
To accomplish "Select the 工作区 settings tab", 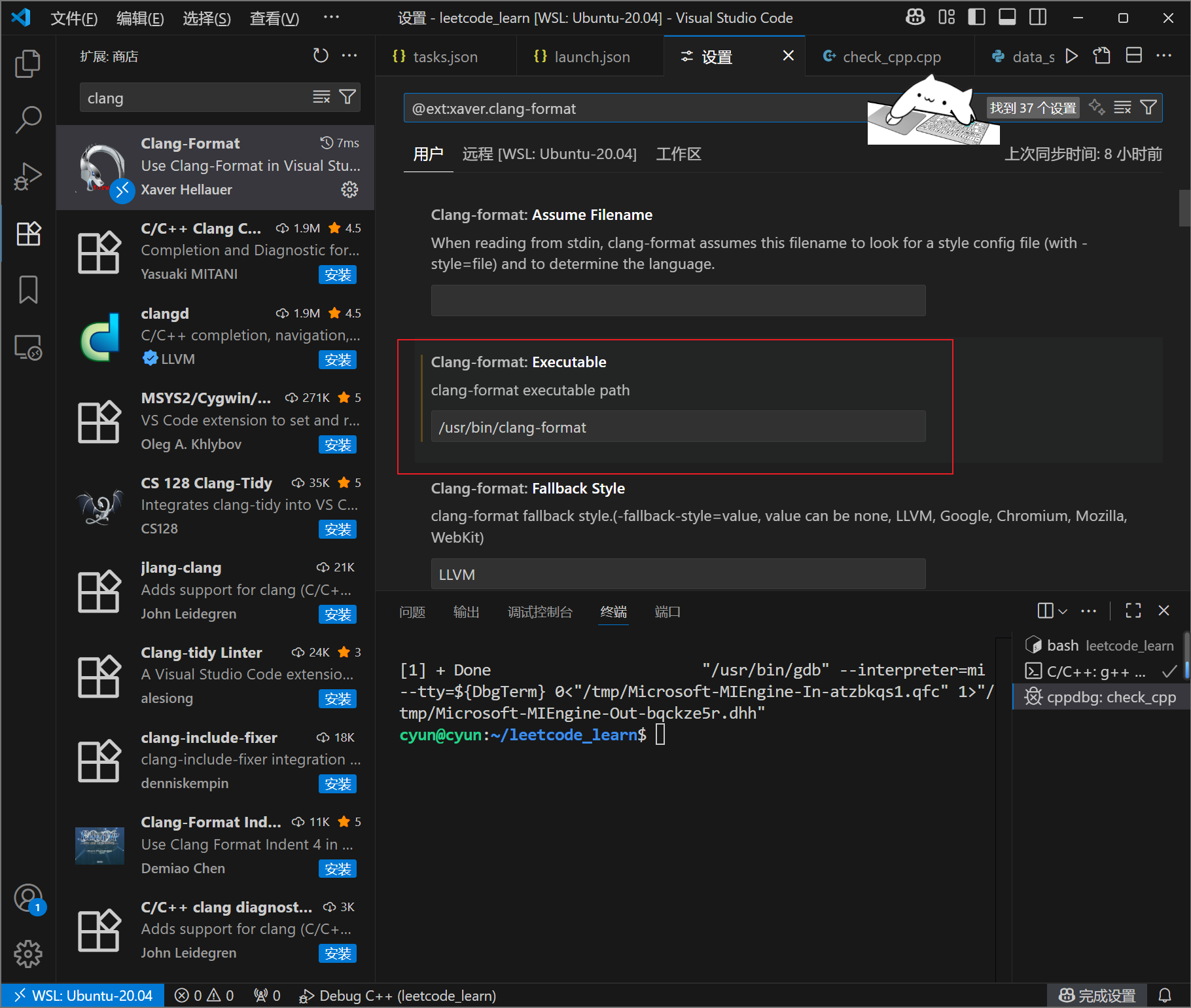I will point(679,154).
